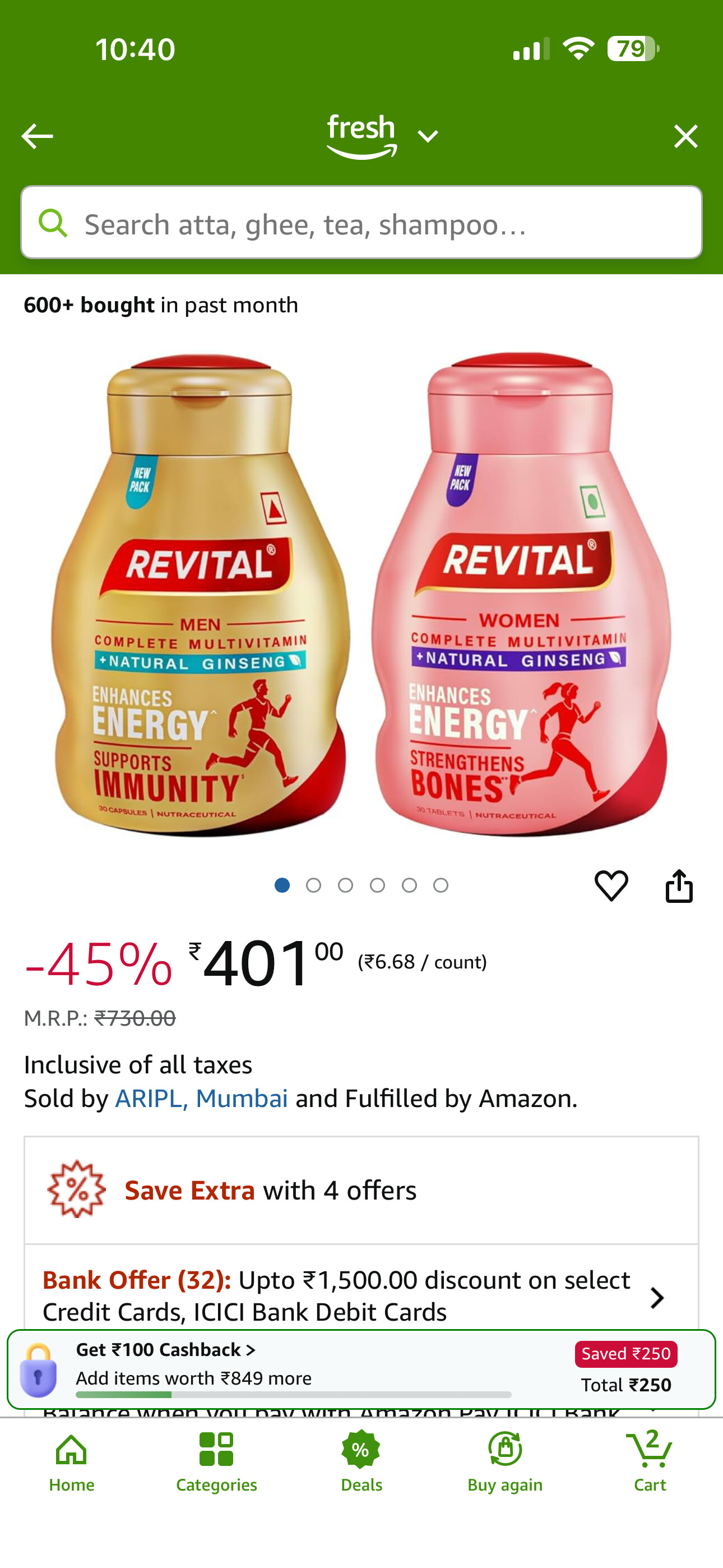Go to the Home tab

72,1460
